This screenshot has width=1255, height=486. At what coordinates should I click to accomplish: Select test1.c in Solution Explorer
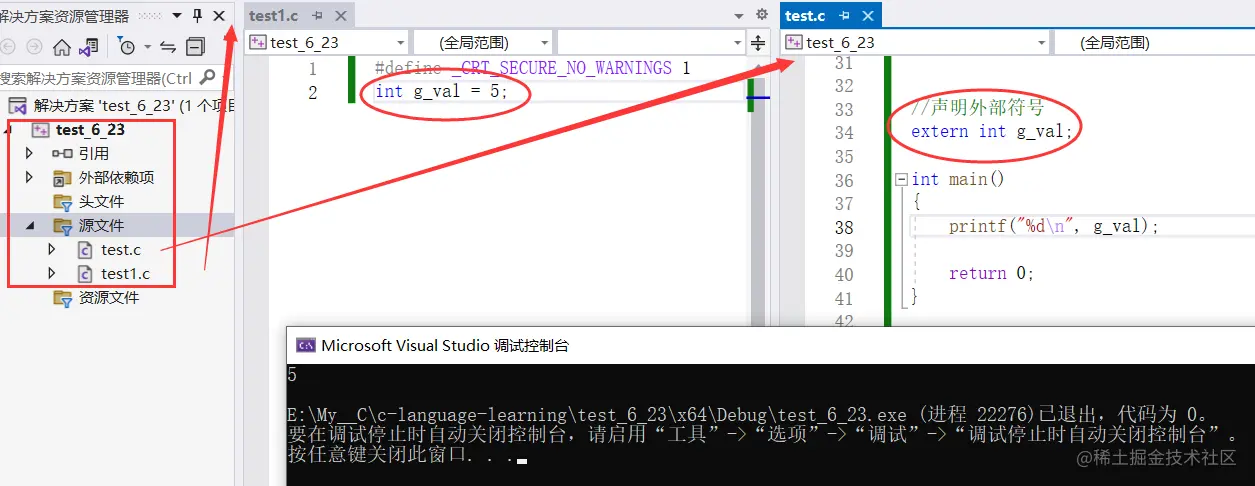pos(125,274)
